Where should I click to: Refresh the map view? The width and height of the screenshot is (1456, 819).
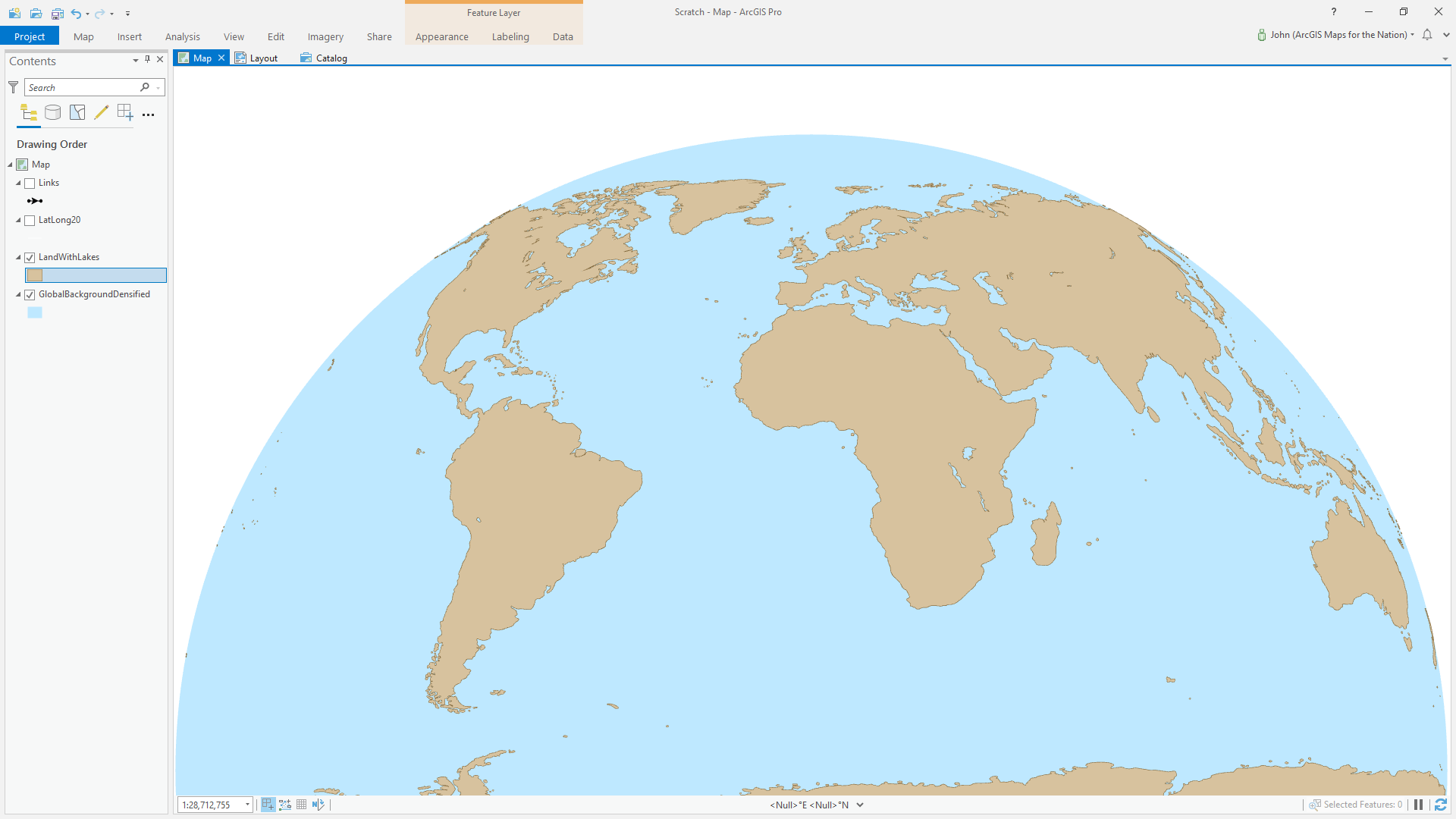tap(1440, 805)
